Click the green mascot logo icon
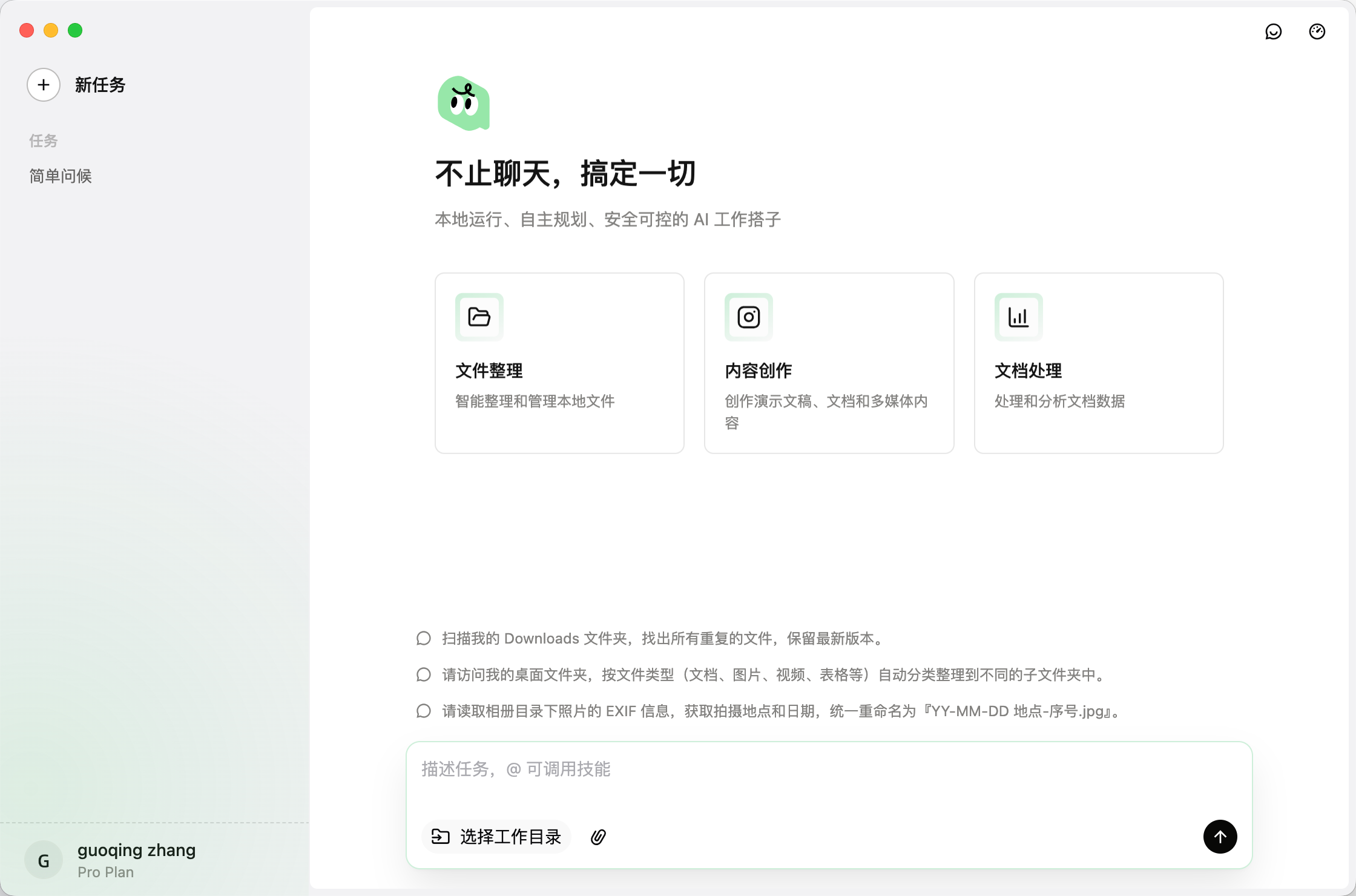The width and height of the screenshot is (1356, 896). (x=463, y=104)
